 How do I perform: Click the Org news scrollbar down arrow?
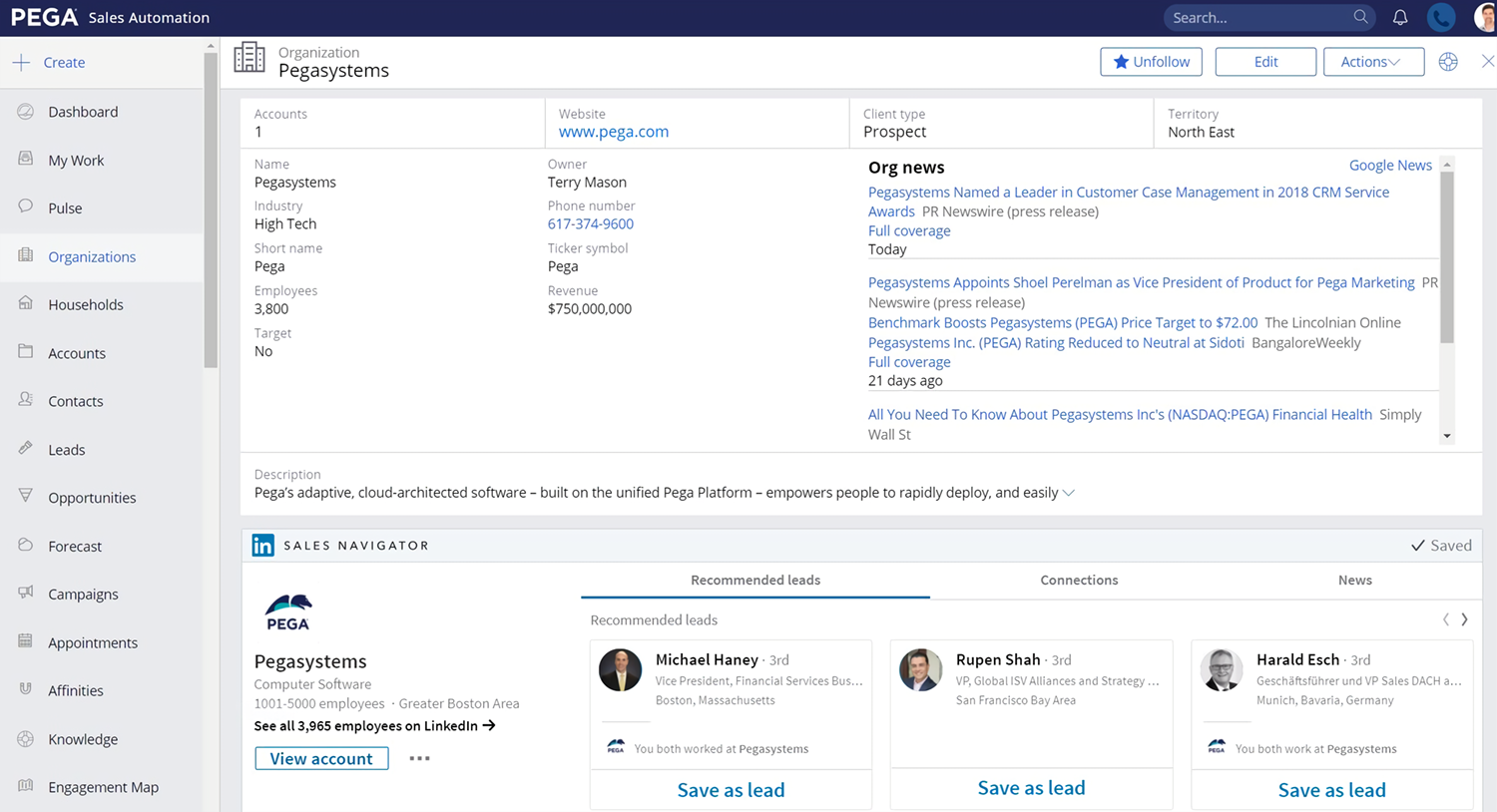coord(1447,436)
